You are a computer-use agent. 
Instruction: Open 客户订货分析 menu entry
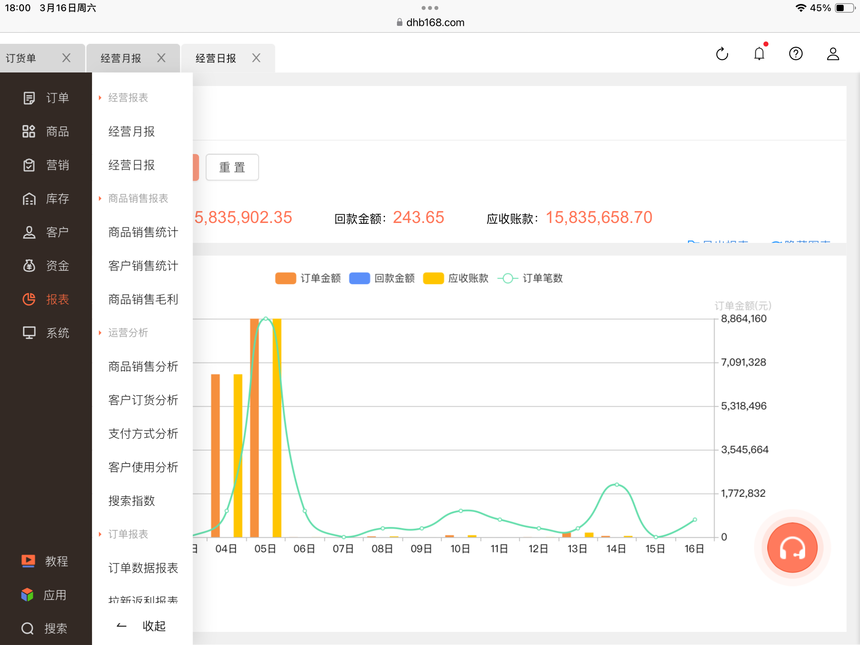point(143,400)
